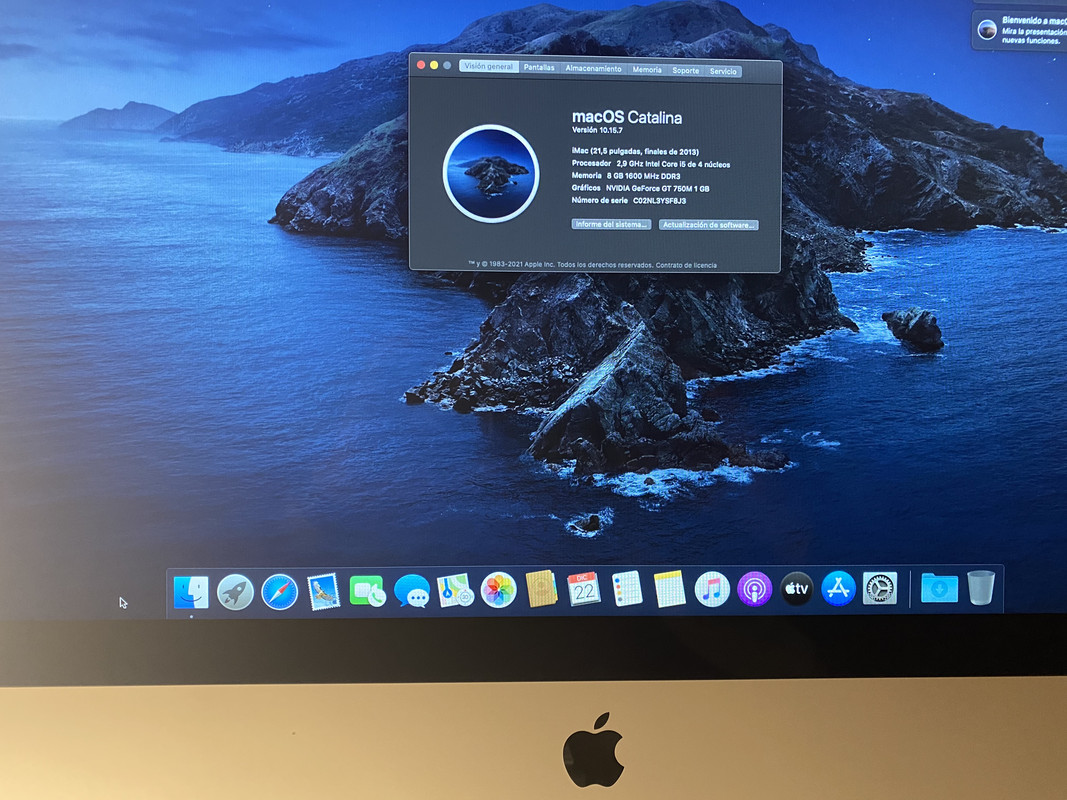Screen dimensions: 1067x800
Task: Open Maps in the Dock
Action: tap(455, 590)
